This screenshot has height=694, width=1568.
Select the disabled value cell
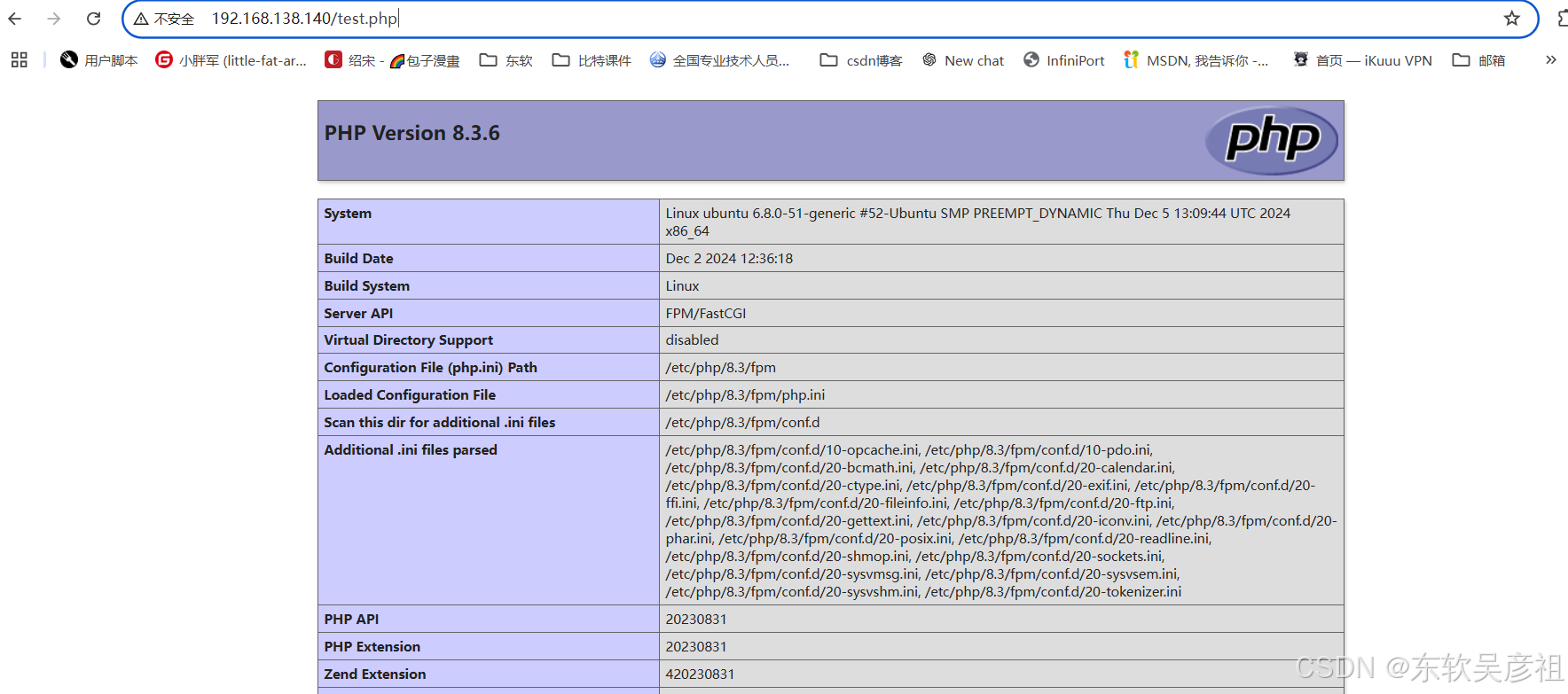click(x=1001, y=340)
